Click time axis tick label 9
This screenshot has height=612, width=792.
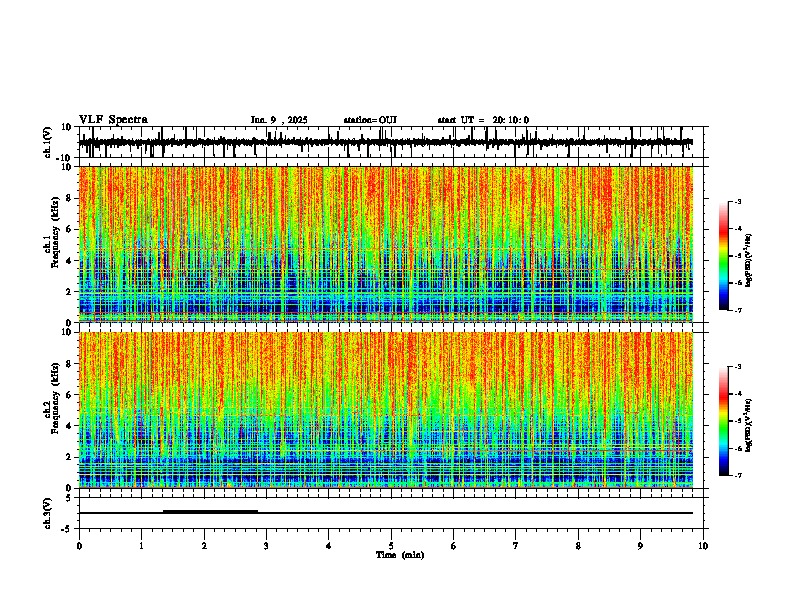point(640,546)
